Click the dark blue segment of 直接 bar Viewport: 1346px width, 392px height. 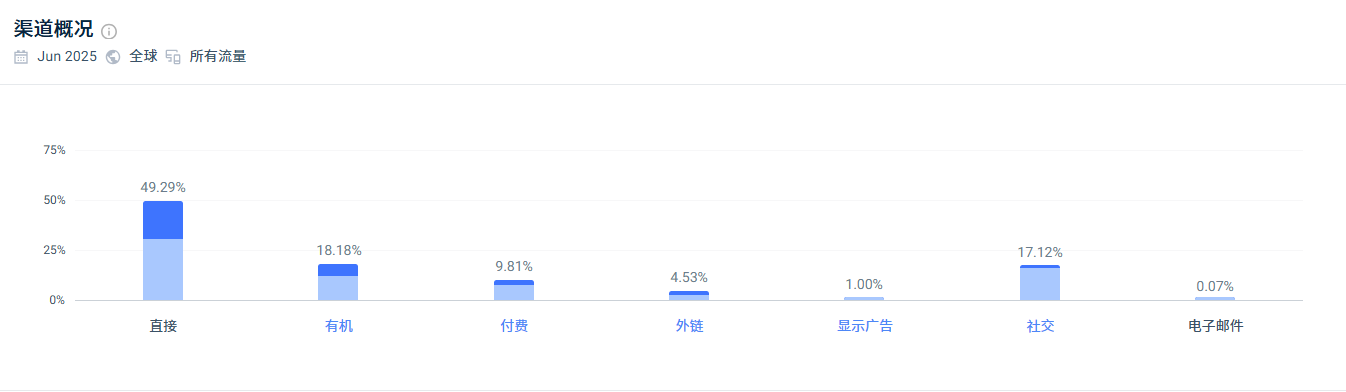click(x=163, y=220)
